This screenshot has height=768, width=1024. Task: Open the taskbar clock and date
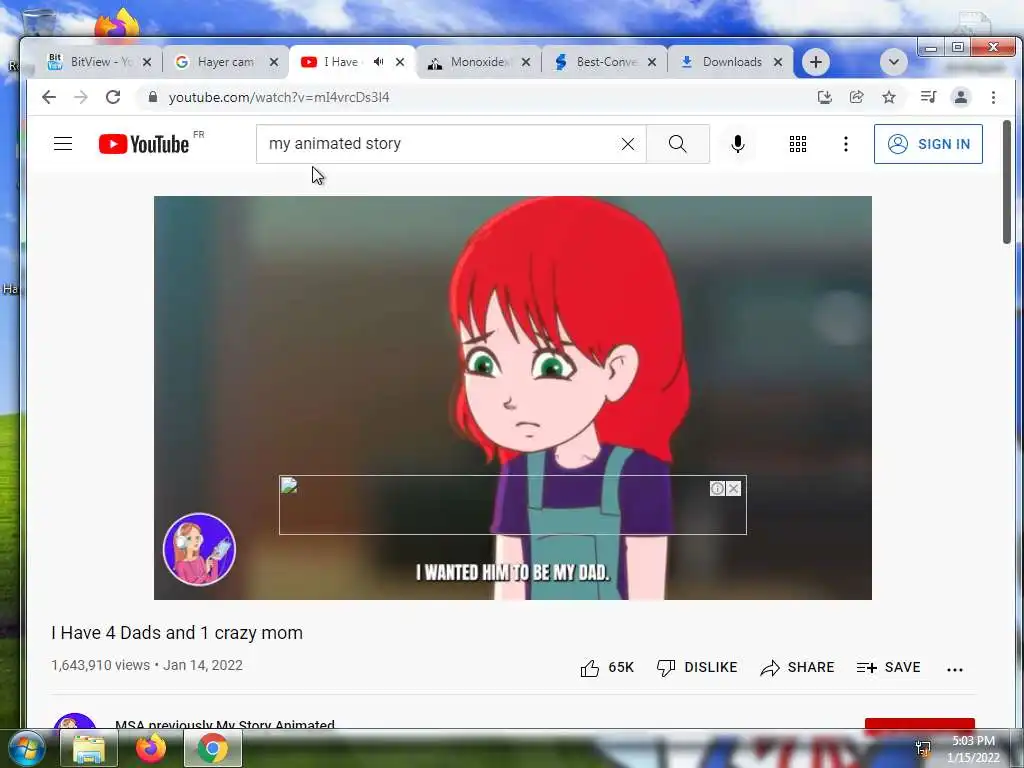coord(973,749)
